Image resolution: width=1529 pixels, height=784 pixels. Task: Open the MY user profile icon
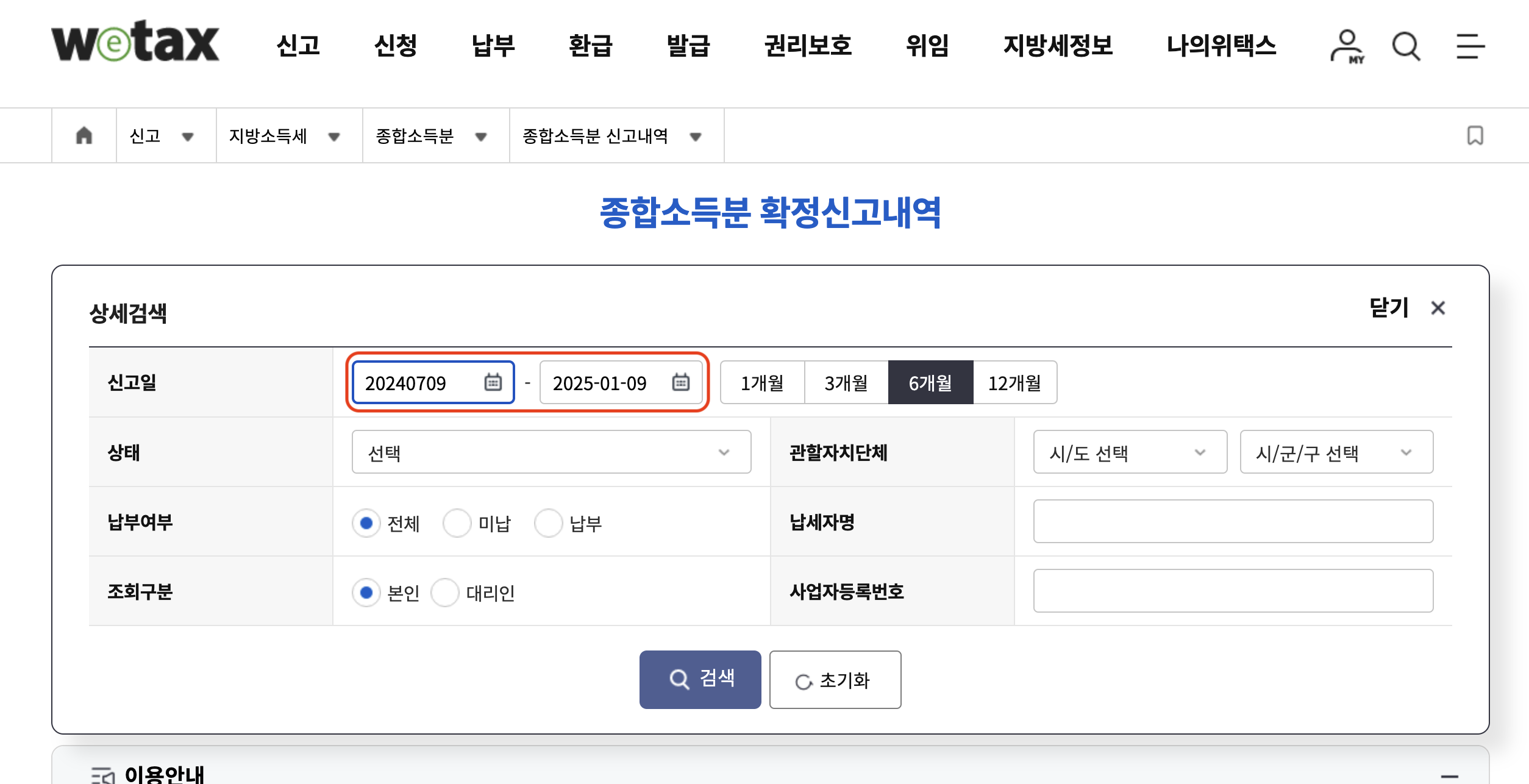pos(1346,46)
